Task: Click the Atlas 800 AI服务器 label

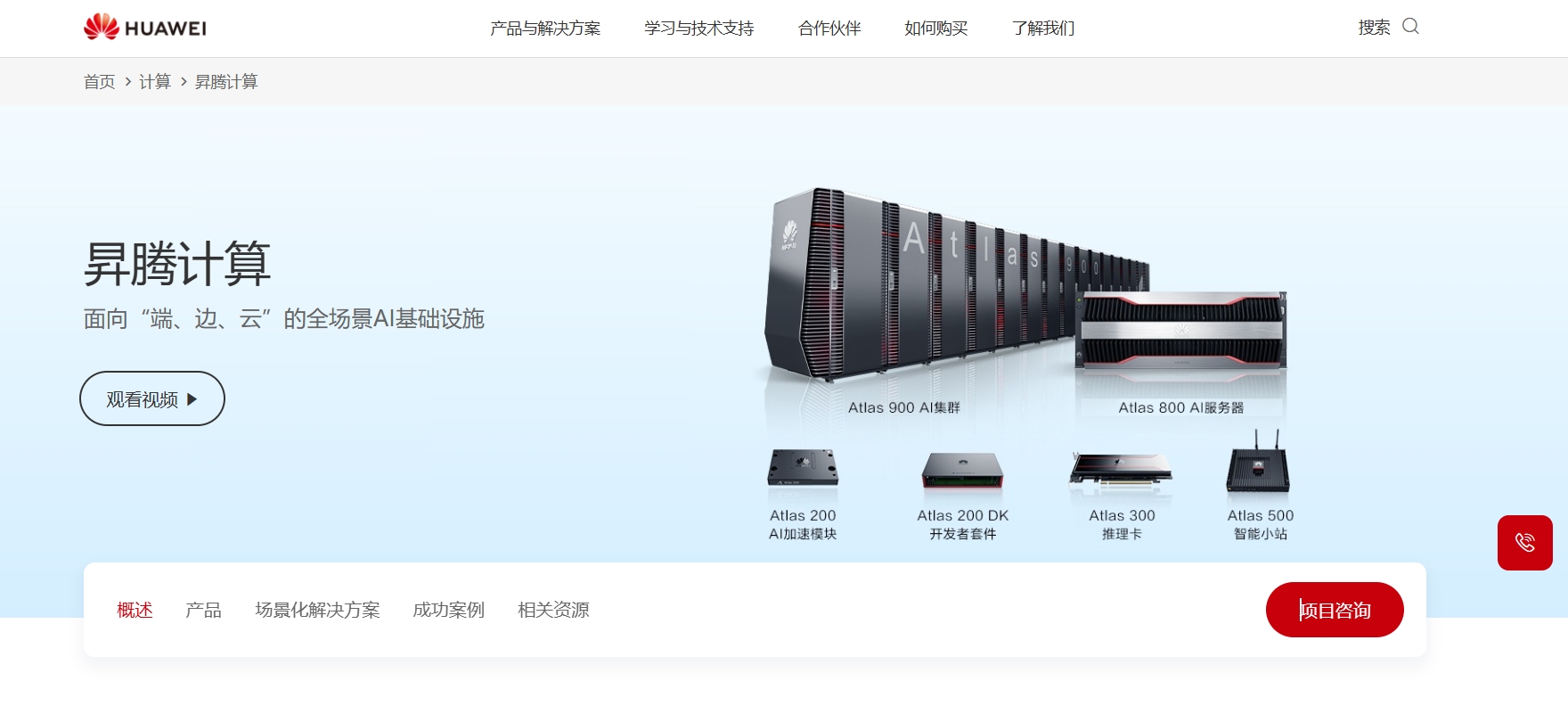Action: point(1181,407)
